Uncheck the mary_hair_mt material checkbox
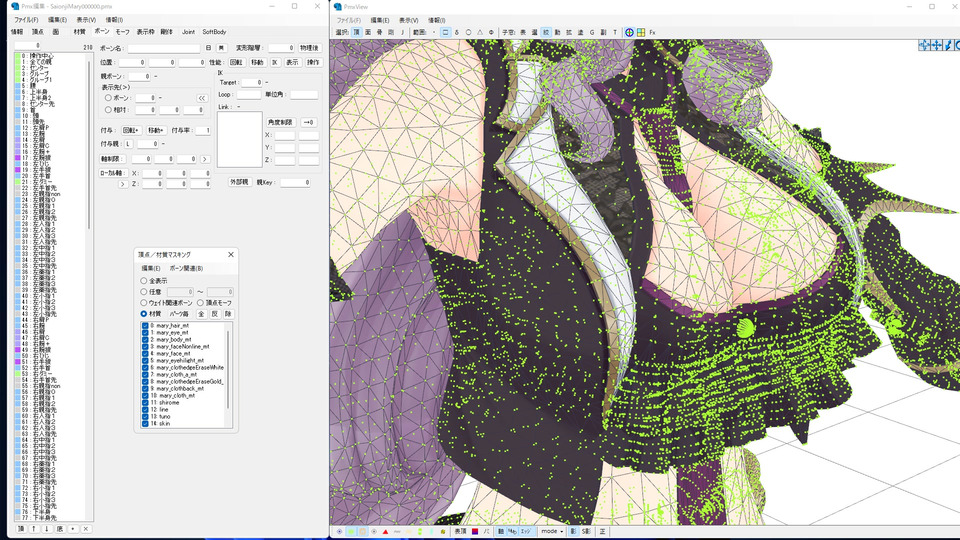This screenshot has height=540, width=960. pos(145,326)
